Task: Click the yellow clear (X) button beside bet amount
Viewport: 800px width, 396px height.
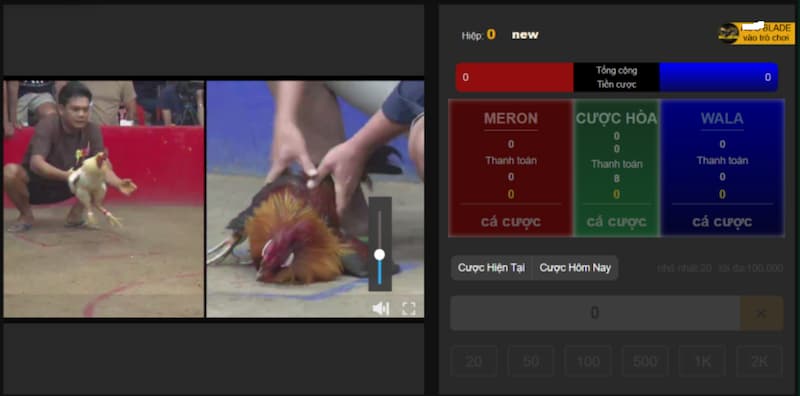Action: tap(762, 313)
